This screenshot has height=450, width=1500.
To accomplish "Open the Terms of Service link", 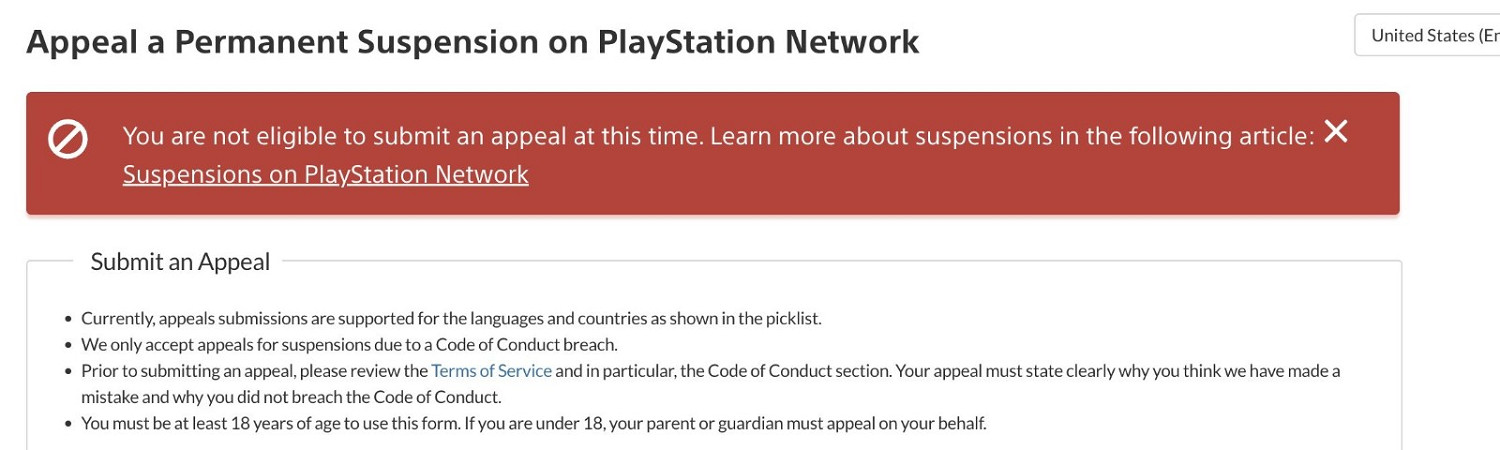I will coord(491,370).
